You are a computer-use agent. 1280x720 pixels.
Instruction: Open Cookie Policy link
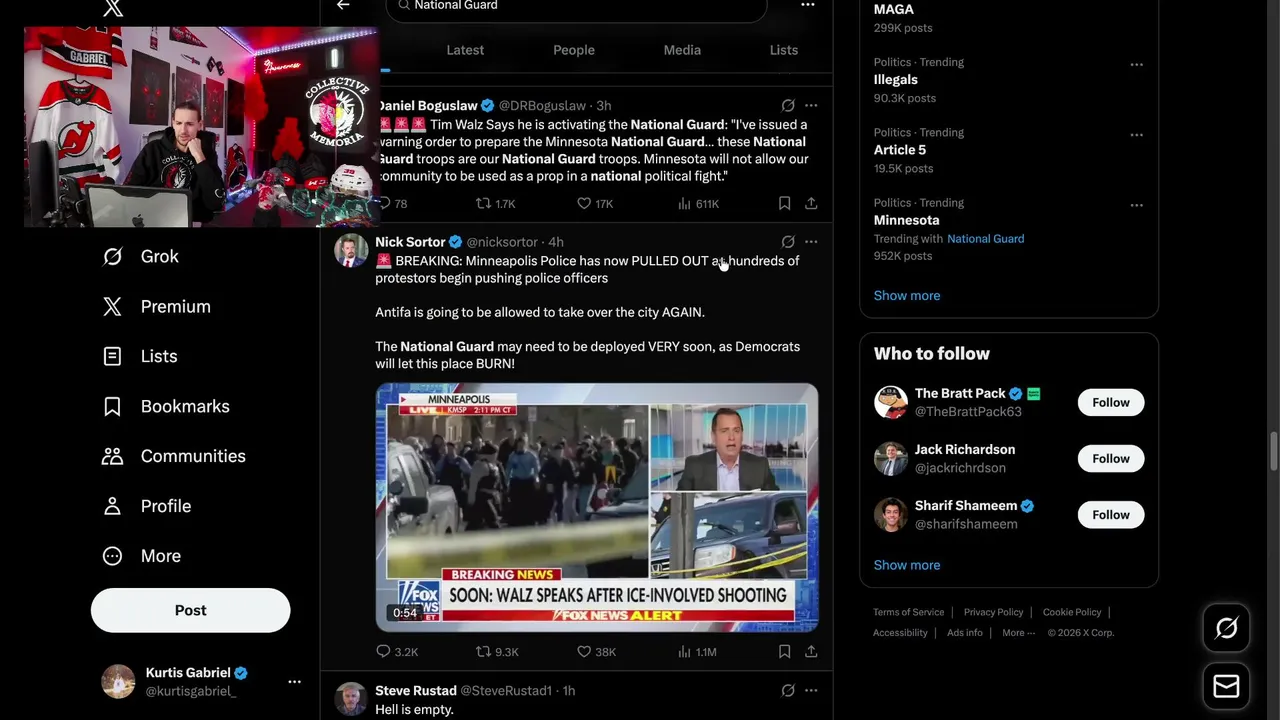click(1072, 612)
